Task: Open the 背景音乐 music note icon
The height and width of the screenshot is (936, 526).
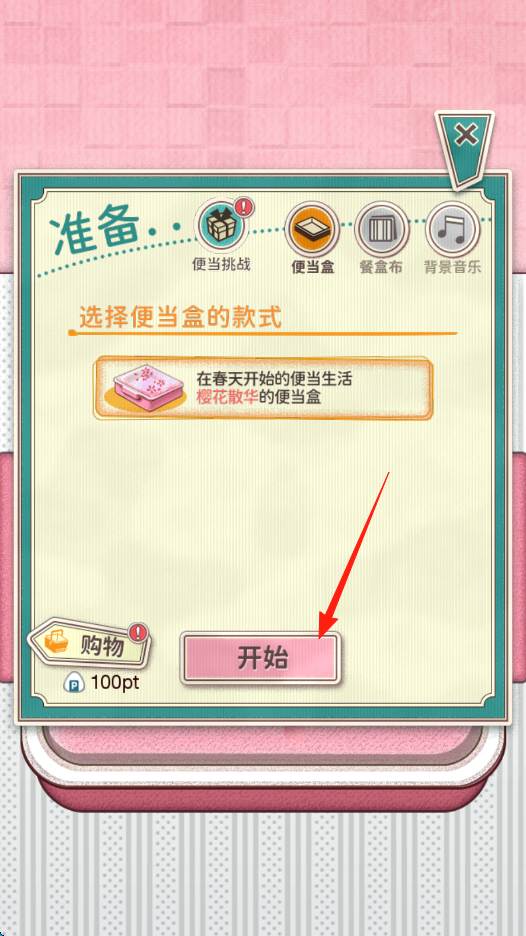Action: 452,229
